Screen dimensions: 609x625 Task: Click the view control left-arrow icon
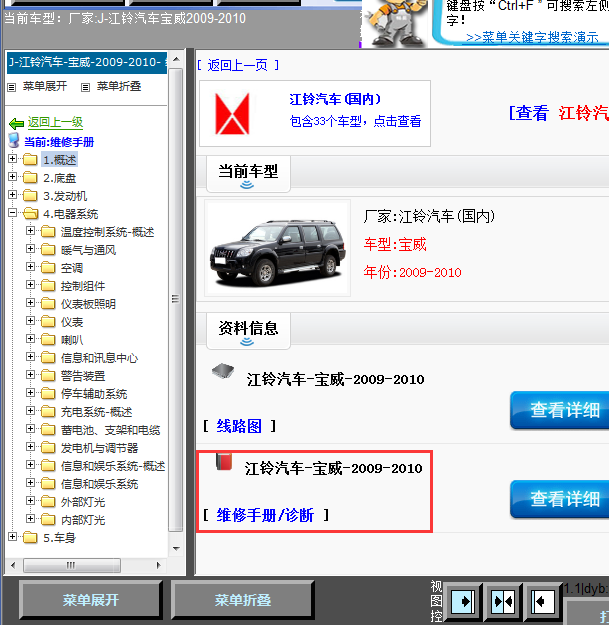pos(543,601)
